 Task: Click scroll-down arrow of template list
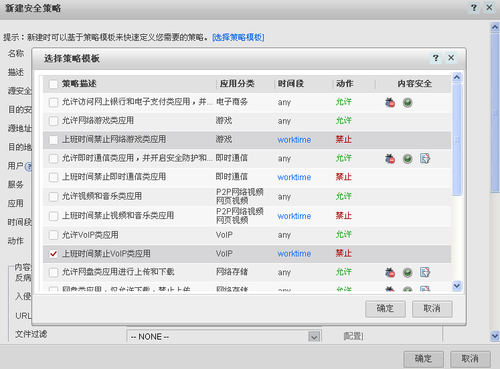(x=457, y=286)
